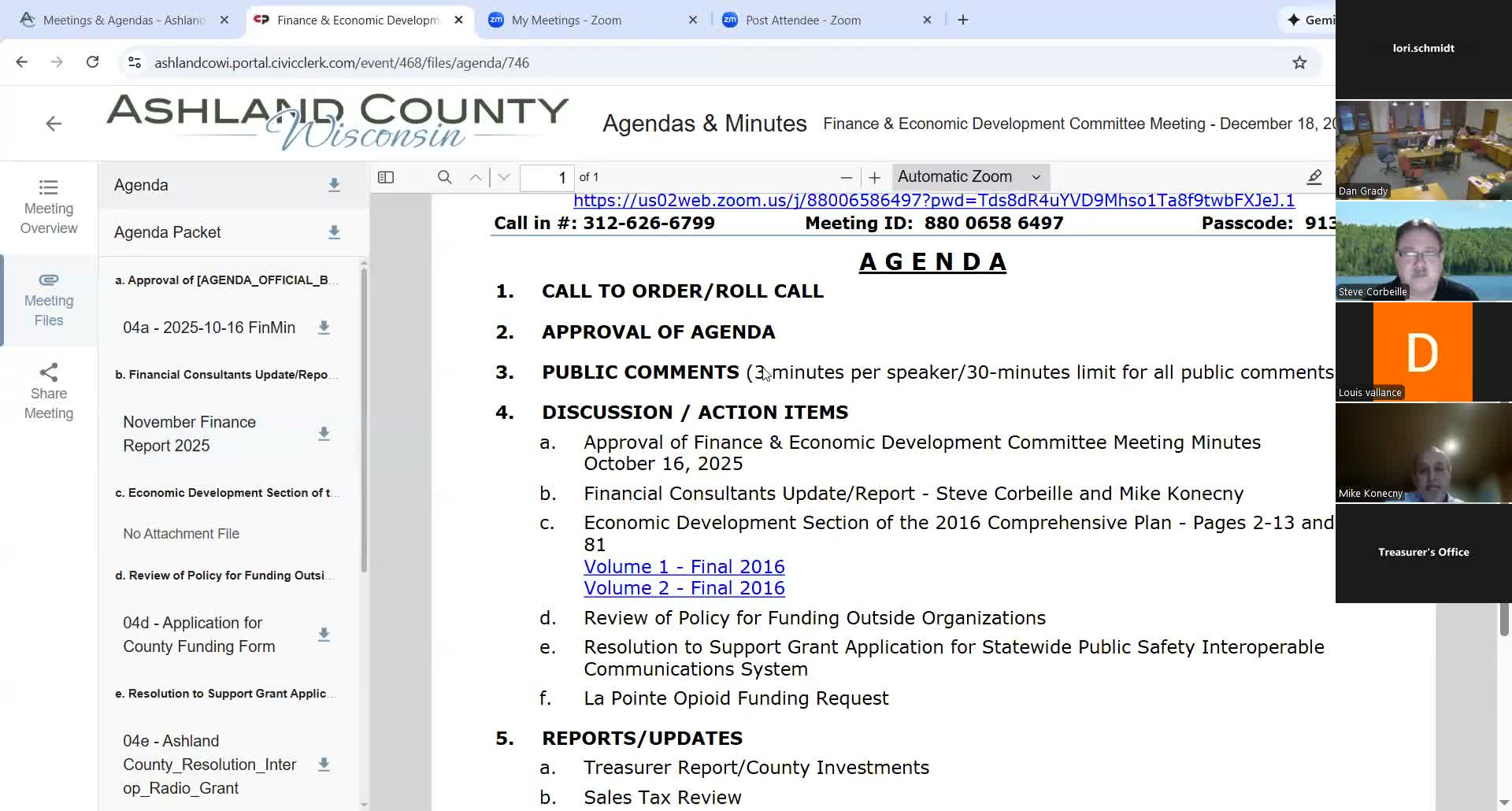The height and width of the screenshot is (811, 1512).
Task: Download the 04a - 2025-10-16 FinMin file
Action: [324, 328]
